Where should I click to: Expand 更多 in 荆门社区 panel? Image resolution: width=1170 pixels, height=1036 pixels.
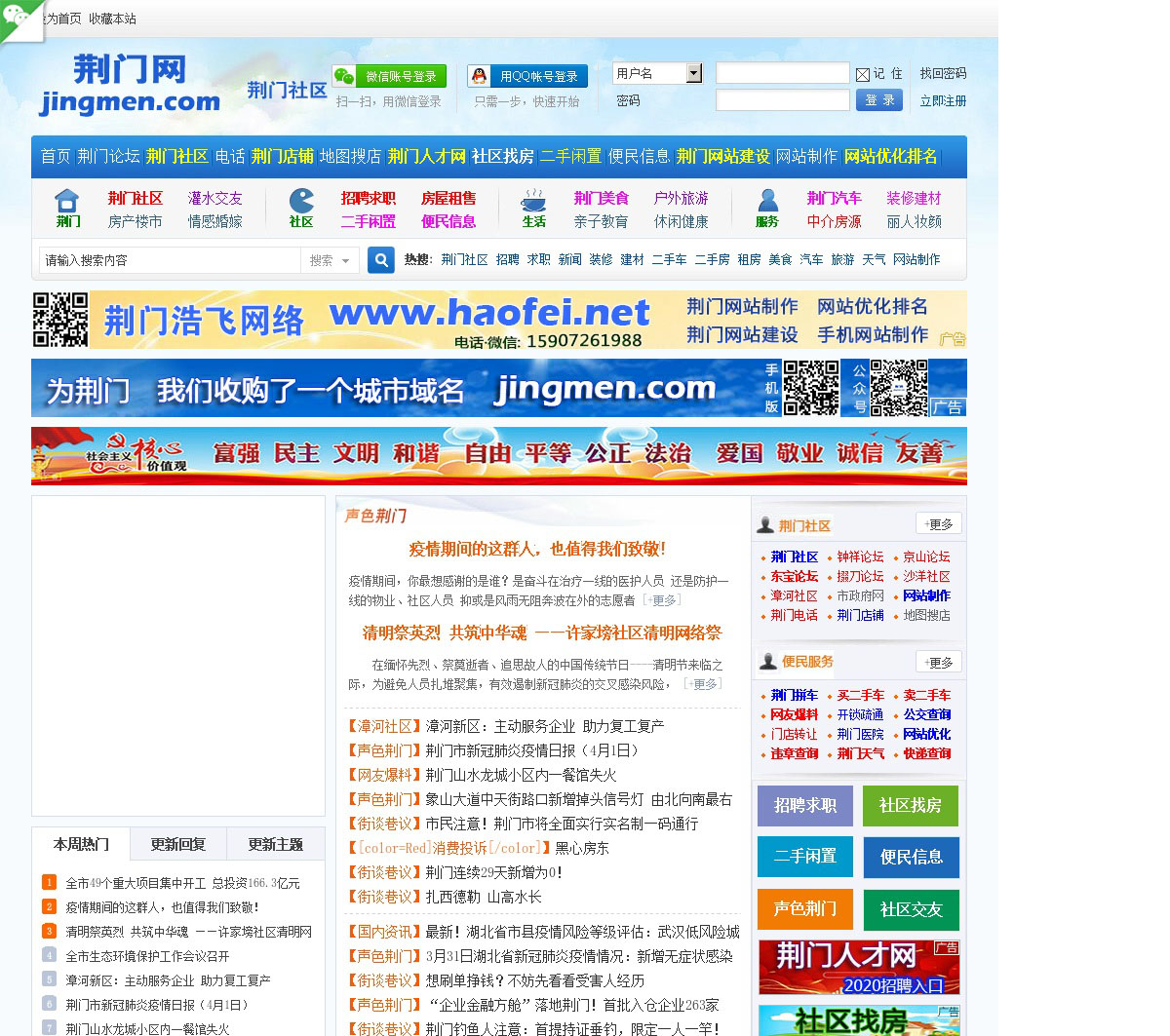[938, 523]
